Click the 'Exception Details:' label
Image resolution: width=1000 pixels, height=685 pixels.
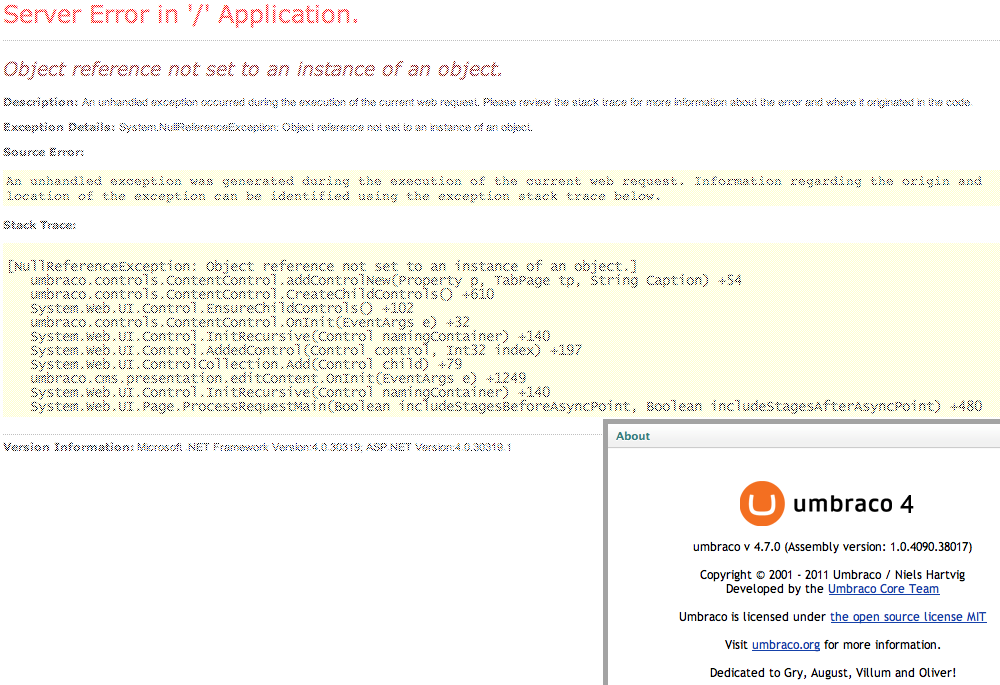pos(59,127)
